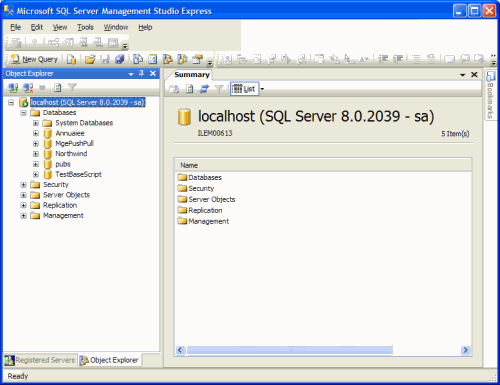Open a new Database Engine Query
Image resolution: width=500 pixels, height=385 pixels.
click(x=71, y=59)
